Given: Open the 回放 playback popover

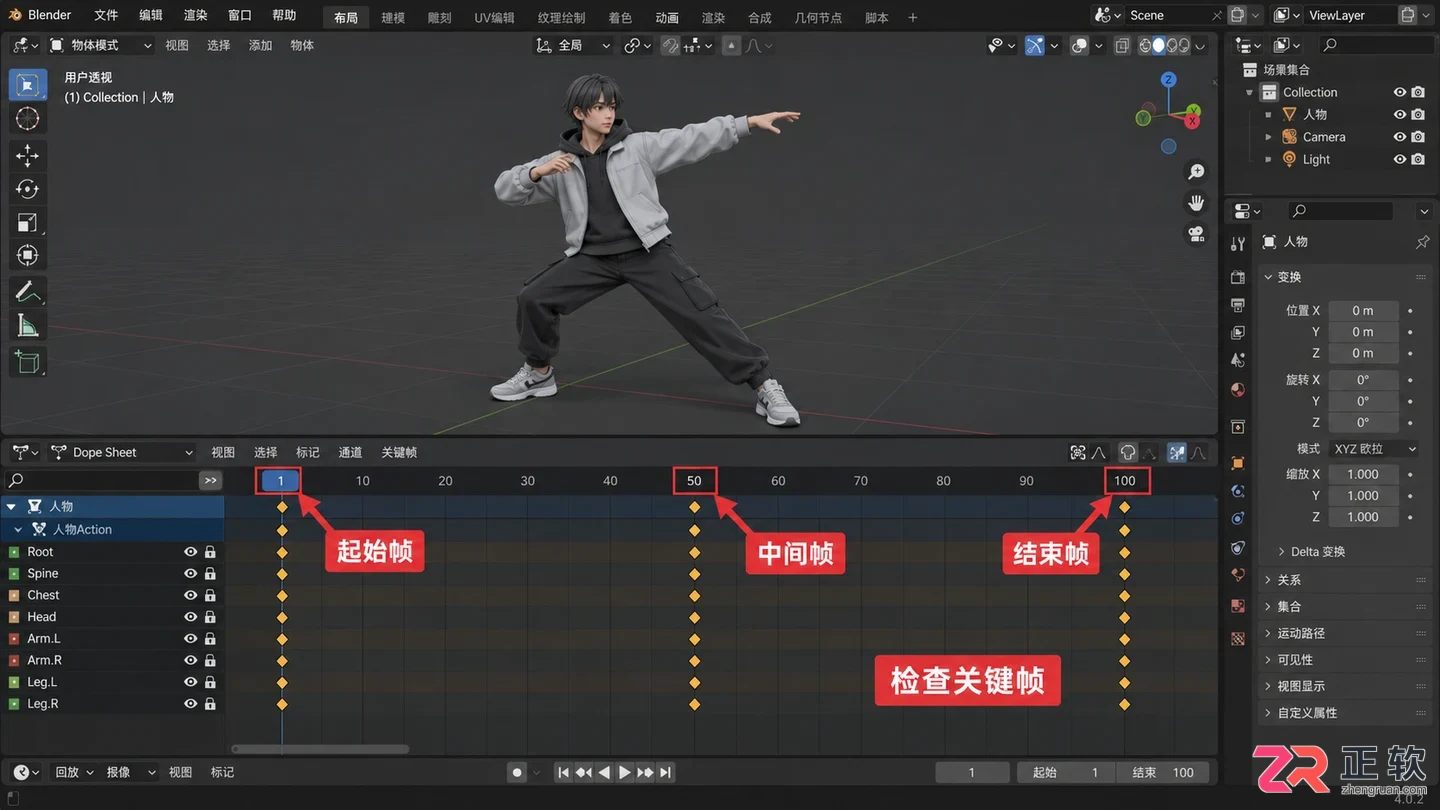Looking at the screenshot, I should click(74, 772).
